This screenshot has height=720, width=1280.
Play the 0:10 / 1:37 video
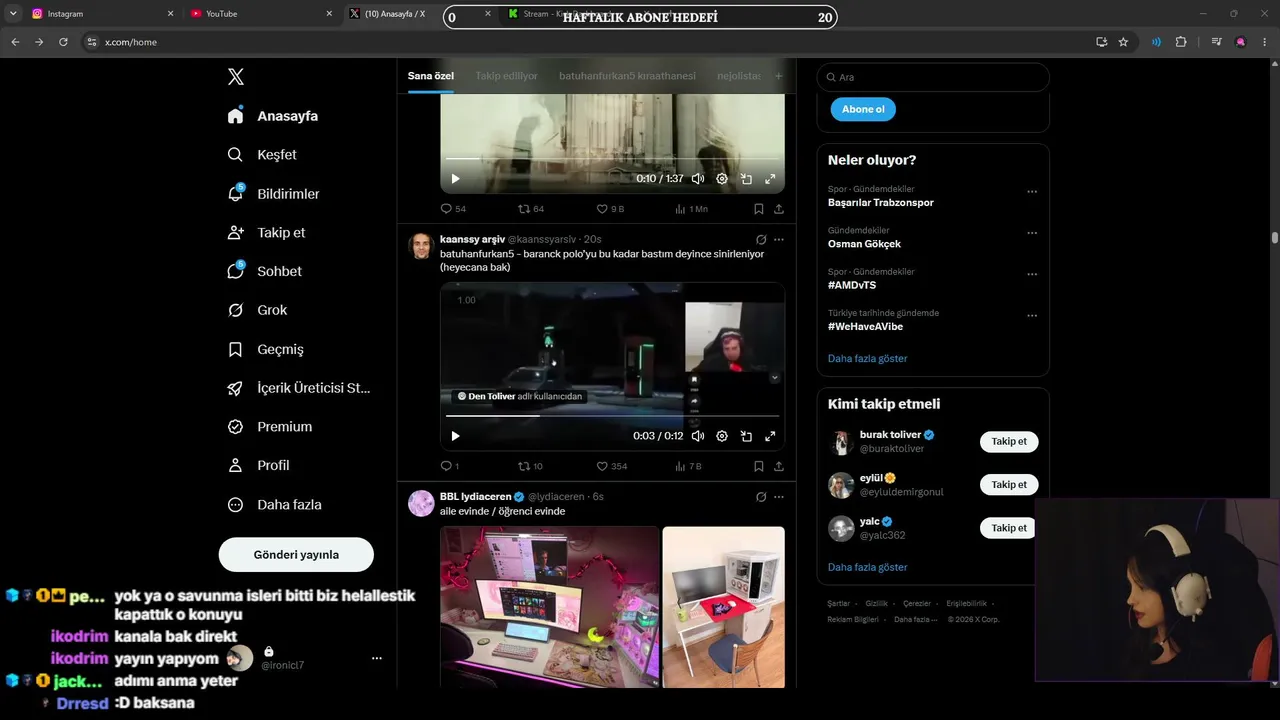point(455,179)
